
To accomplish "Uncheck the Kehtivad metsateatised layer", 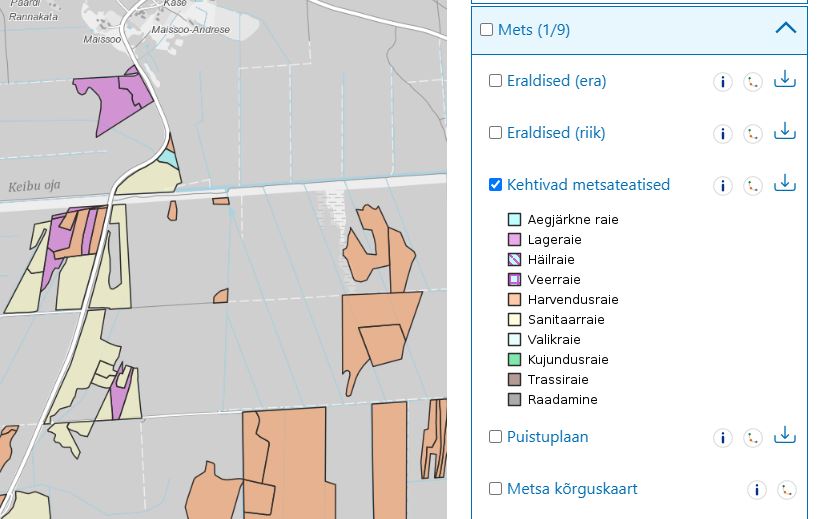I will coord(495,185).
